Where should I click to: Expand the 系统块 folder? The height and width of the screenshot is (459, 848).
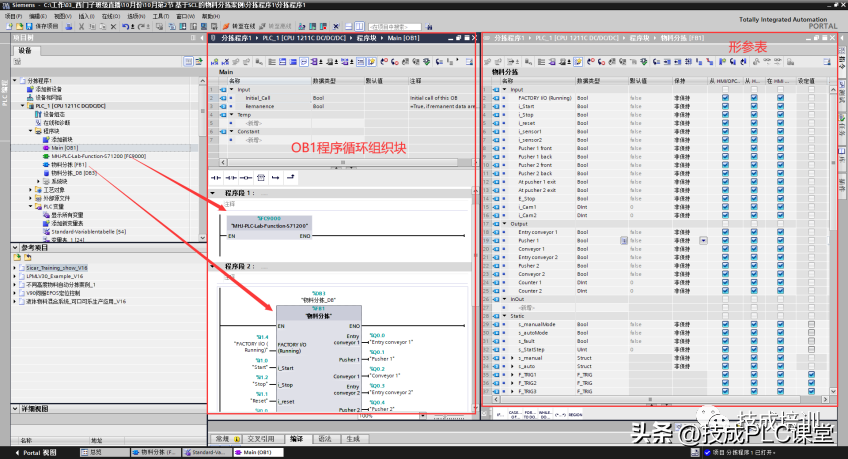[x=38, y=182]
